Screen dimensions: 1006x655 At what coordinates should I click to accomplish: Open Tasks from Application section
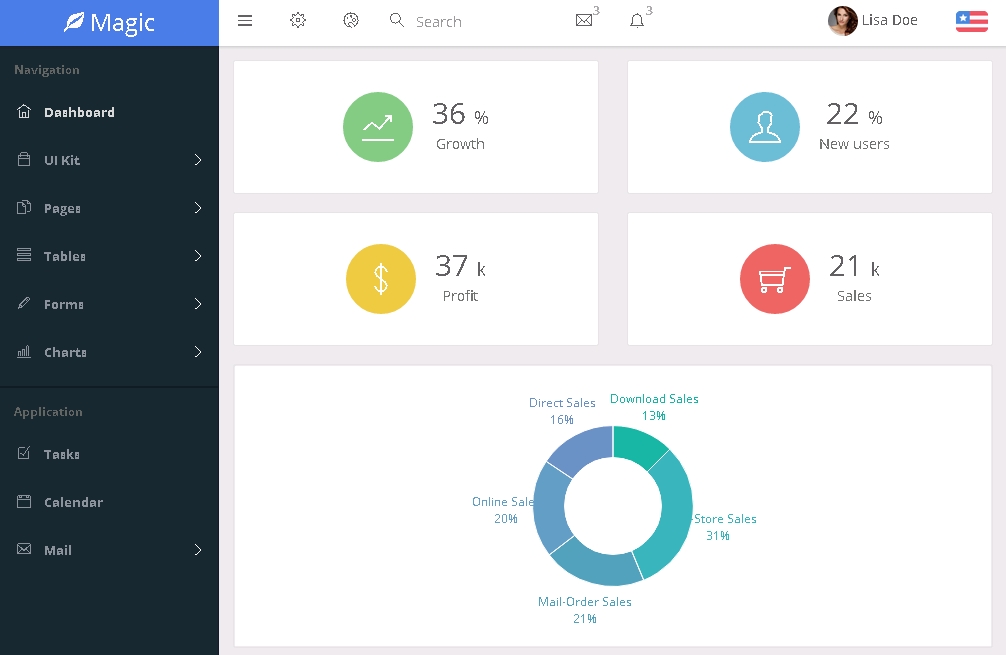coord(61,454)
